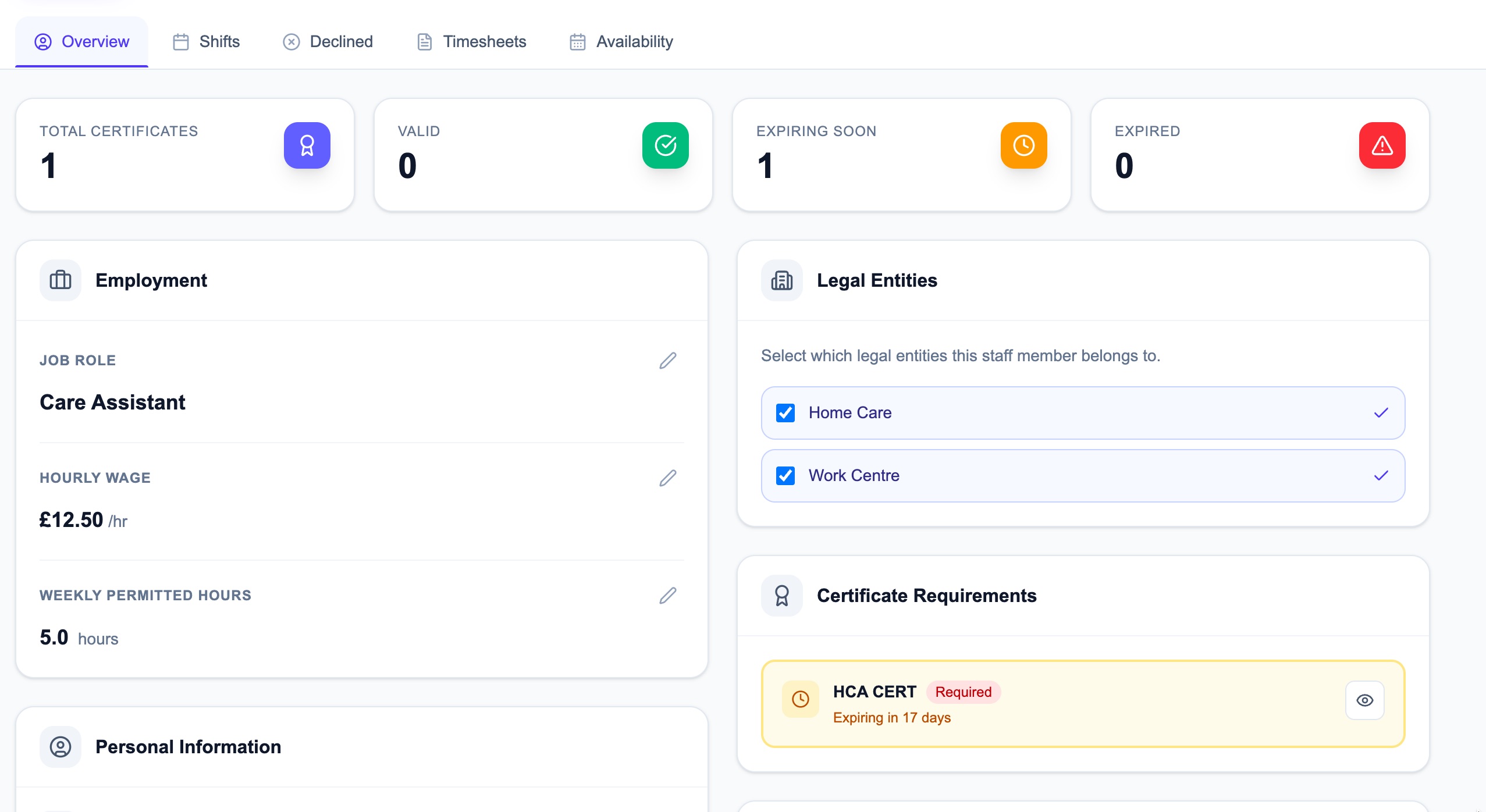The image size is (1486, 812).
Task: Click the orange Expiring Soon clock icon
Action: (1023, 145)
